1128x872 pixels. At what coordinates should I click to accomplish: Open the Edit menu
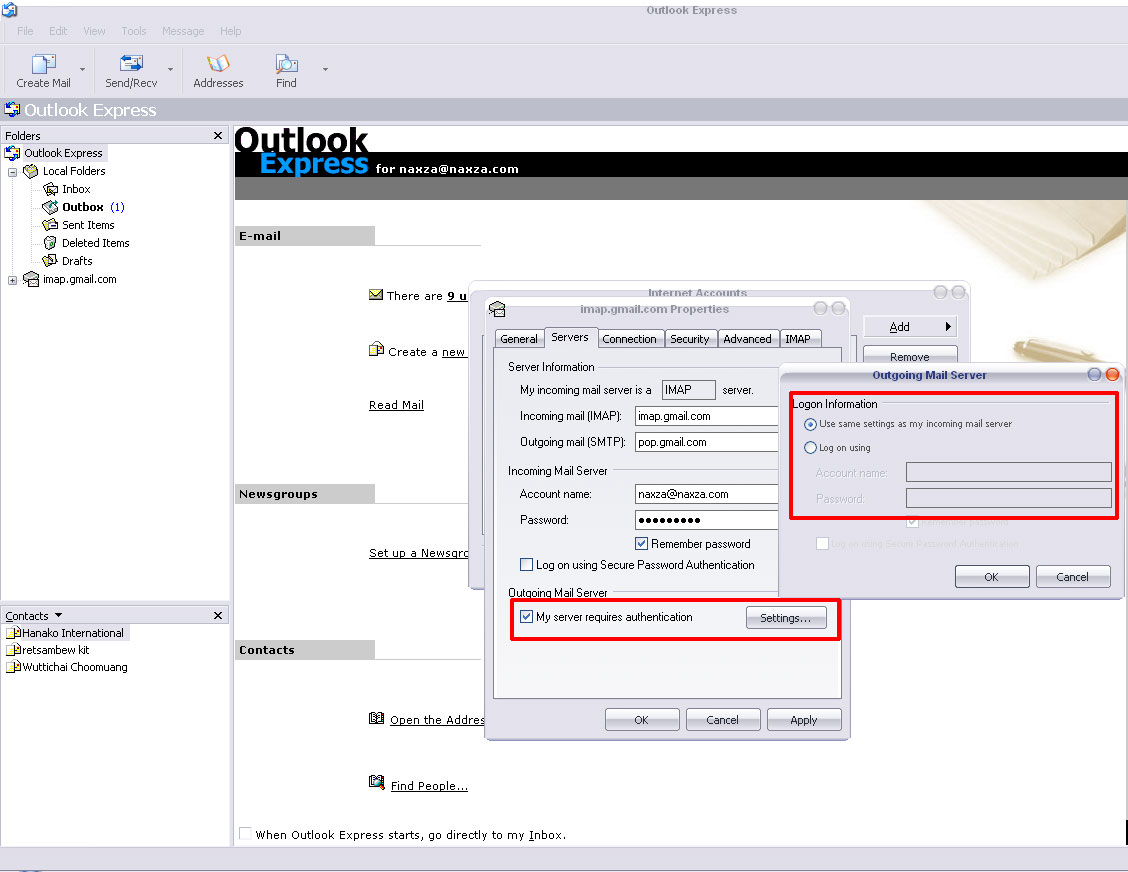(x=58, y=31)
